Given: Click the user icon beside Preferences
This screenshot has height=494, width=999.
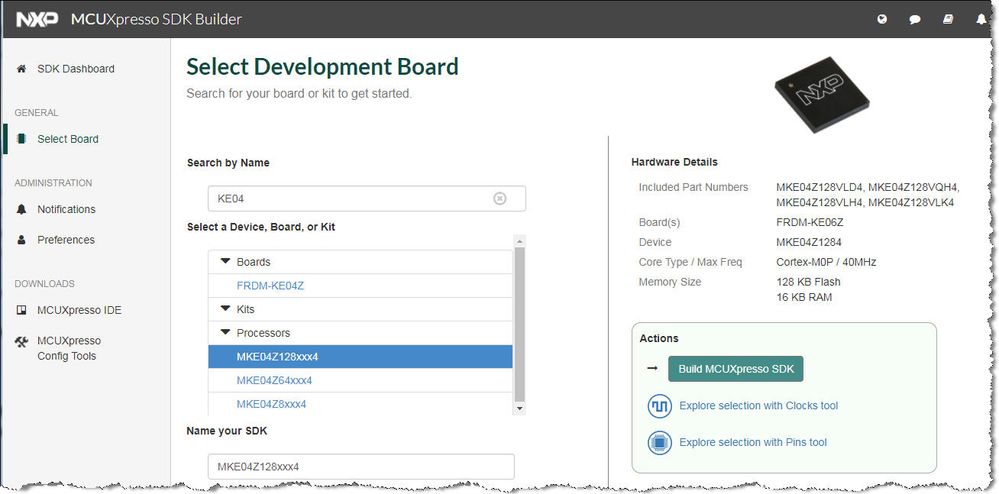Looking at the screenshot, I should coord(22,240).
